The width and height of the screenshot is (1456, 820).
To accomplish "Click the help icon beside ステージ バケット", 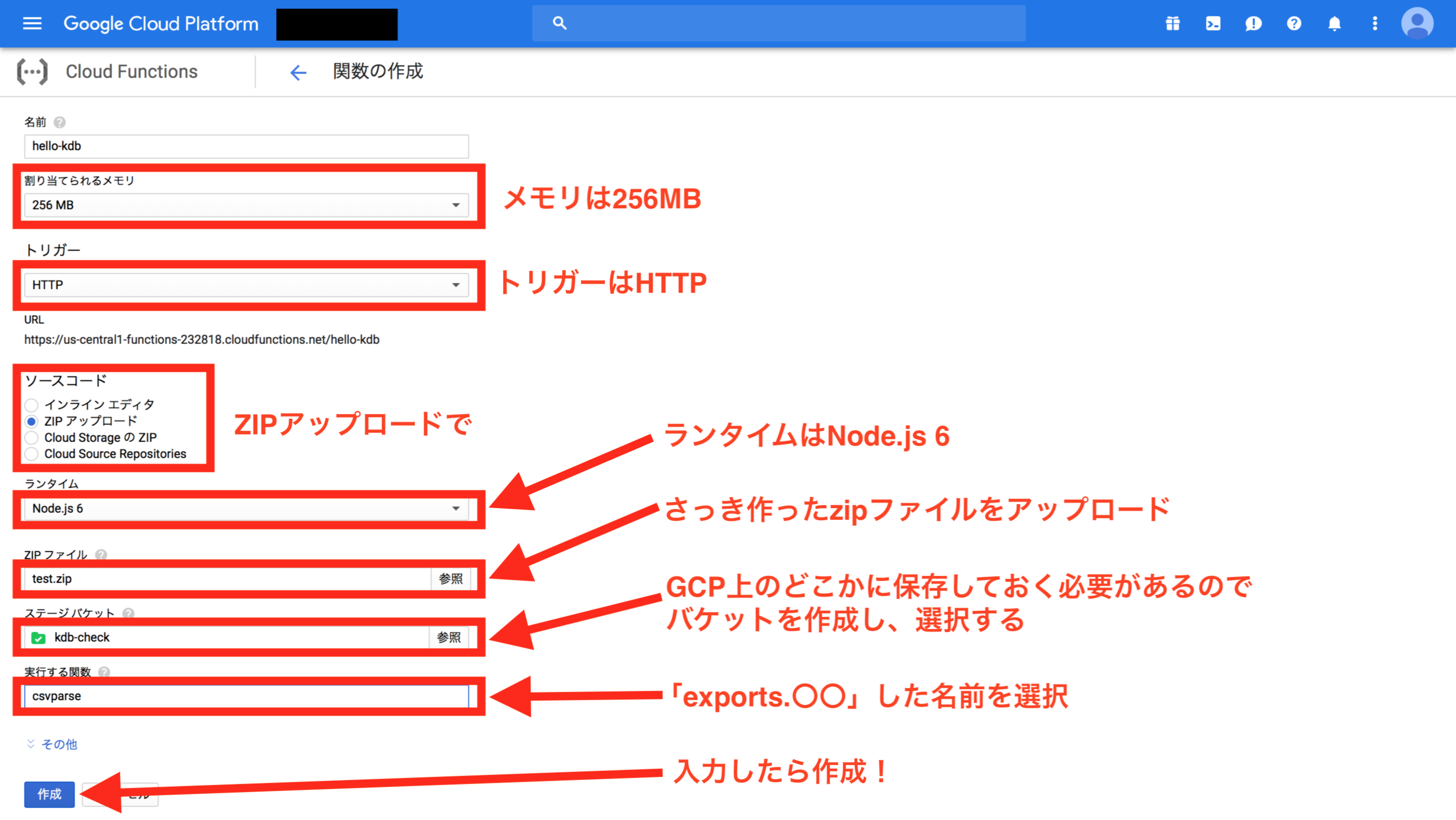I will (x=129, y=612).
